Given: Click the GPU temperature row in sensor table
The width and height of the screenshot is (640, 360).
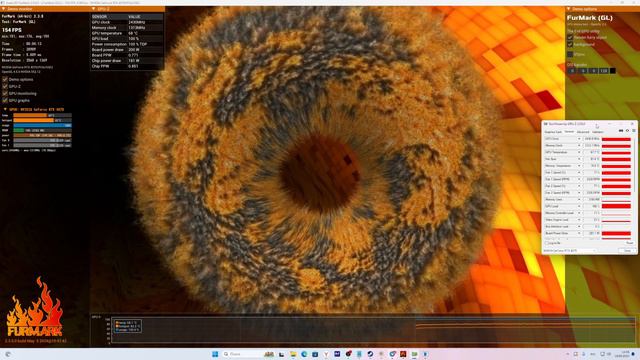Looking at the screenshot, I should point(127,33).
